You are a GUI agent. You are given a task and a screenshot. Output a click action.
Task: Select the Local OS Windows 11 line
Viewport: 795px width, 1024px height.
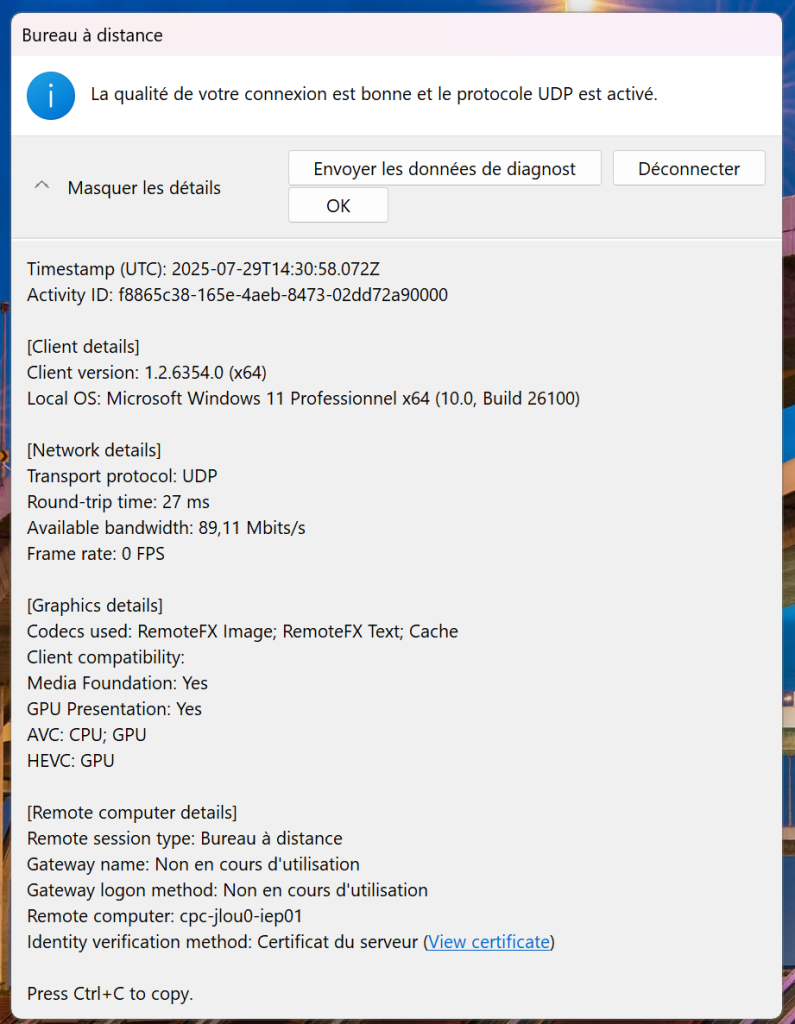coord(303,398)
